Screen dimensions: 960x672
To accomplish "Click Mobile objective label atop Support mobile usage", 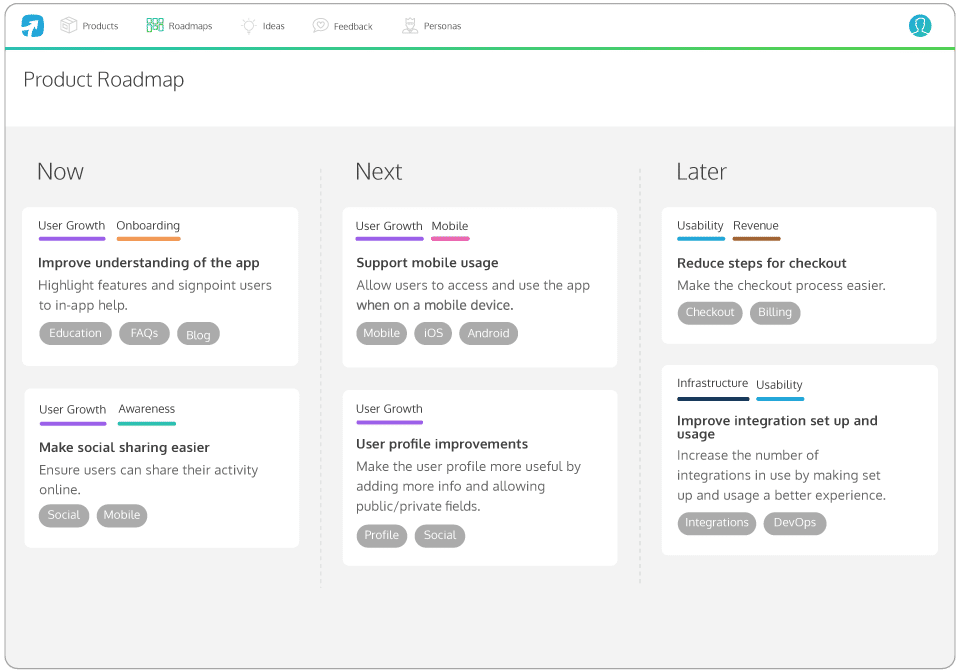I will tap(450, 226).
